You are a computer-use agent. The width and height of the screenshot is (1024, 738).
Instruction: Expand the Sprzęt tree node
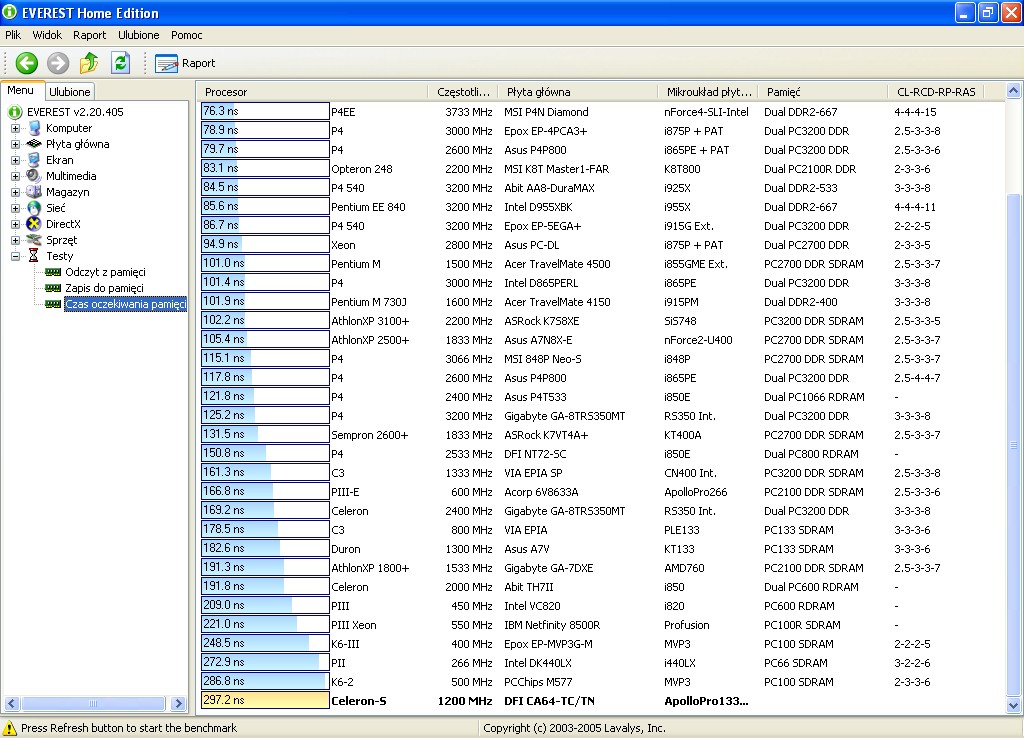click(15, 240)
